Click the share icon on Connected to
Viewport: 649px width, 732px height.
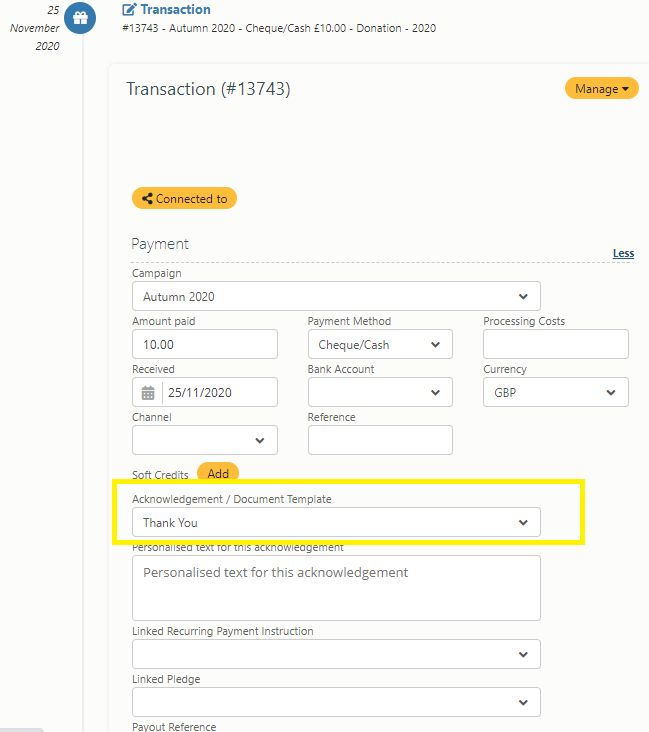[x=147, y=199]
